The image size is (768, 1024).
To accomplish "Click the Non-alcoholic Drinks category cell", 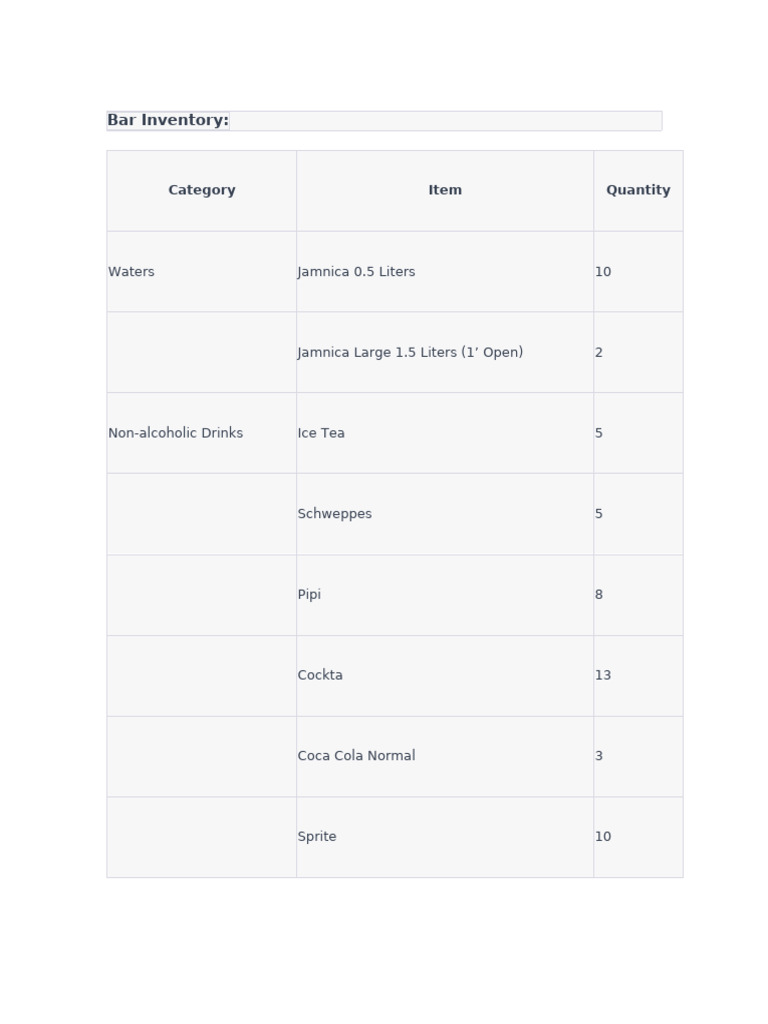I will (202, 433).
